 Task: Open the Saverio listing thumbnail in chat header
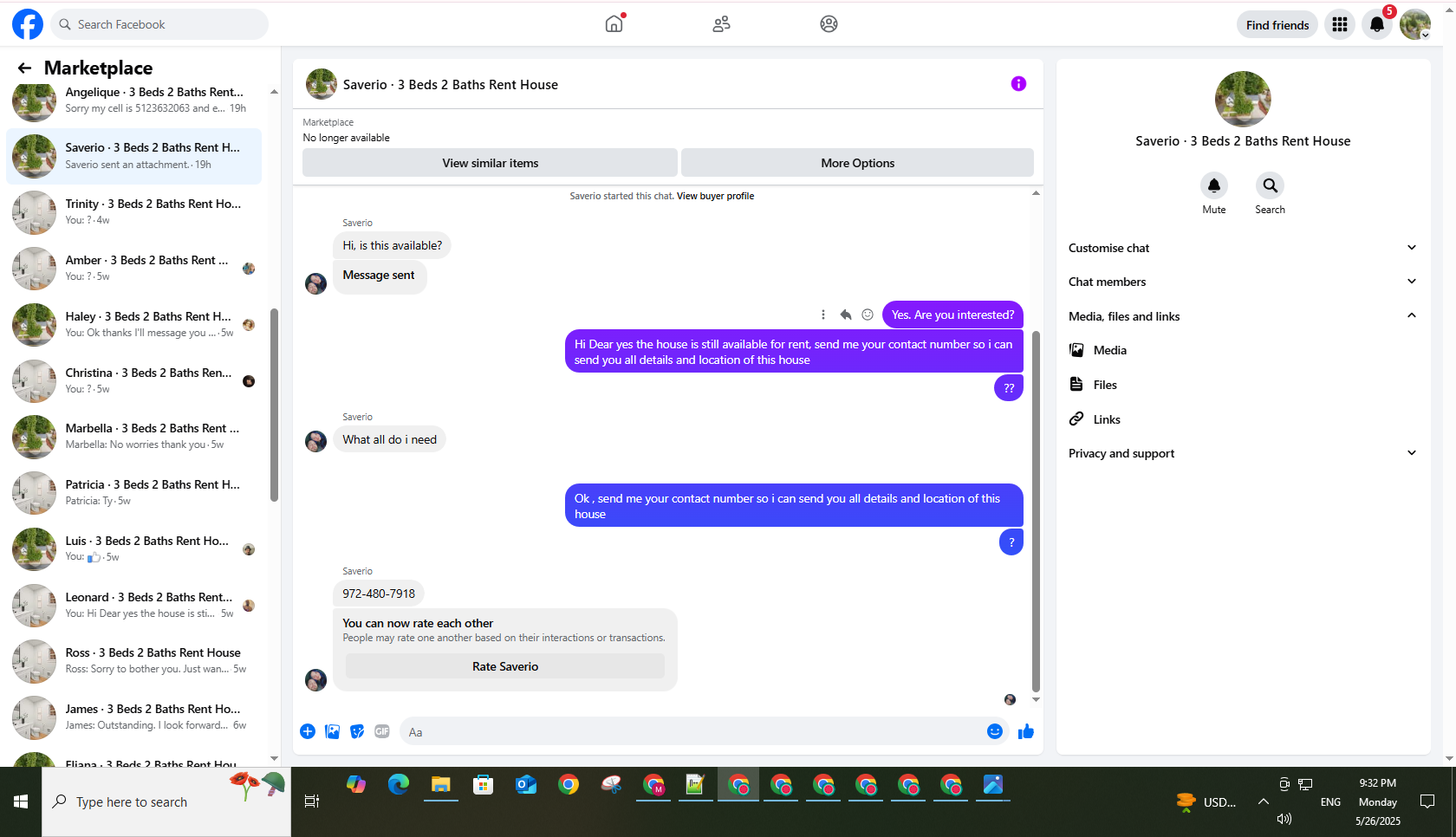pos(322,84)
